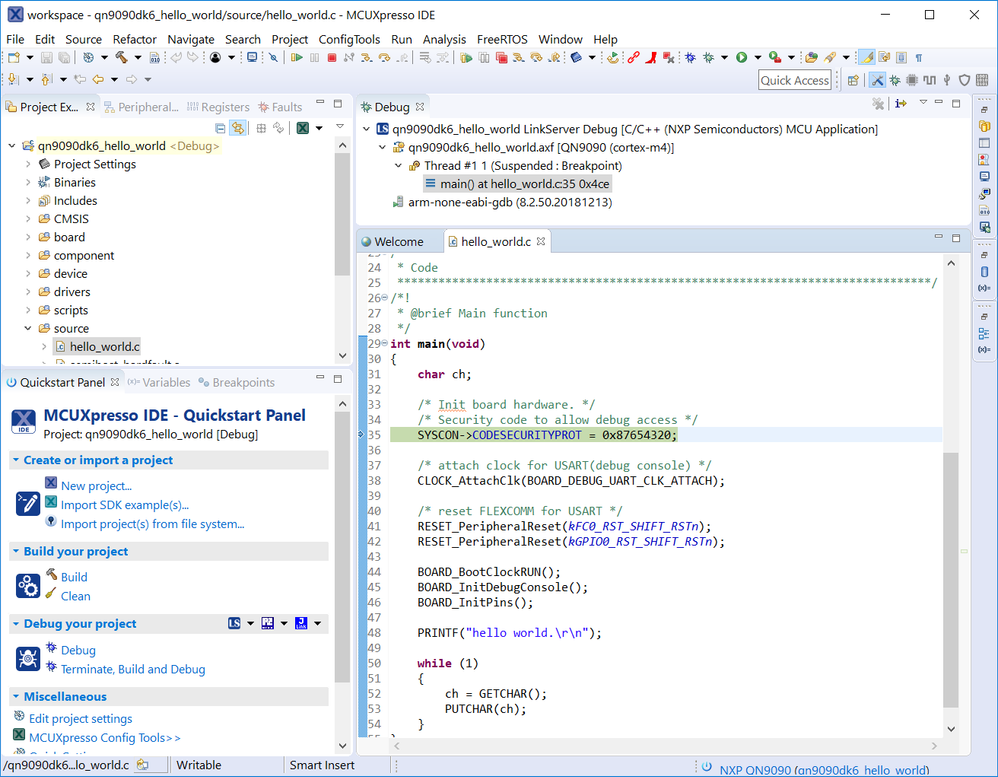Toggle Link with Editor in Project Explorer
Screen dimensions: 998x777
238,128
